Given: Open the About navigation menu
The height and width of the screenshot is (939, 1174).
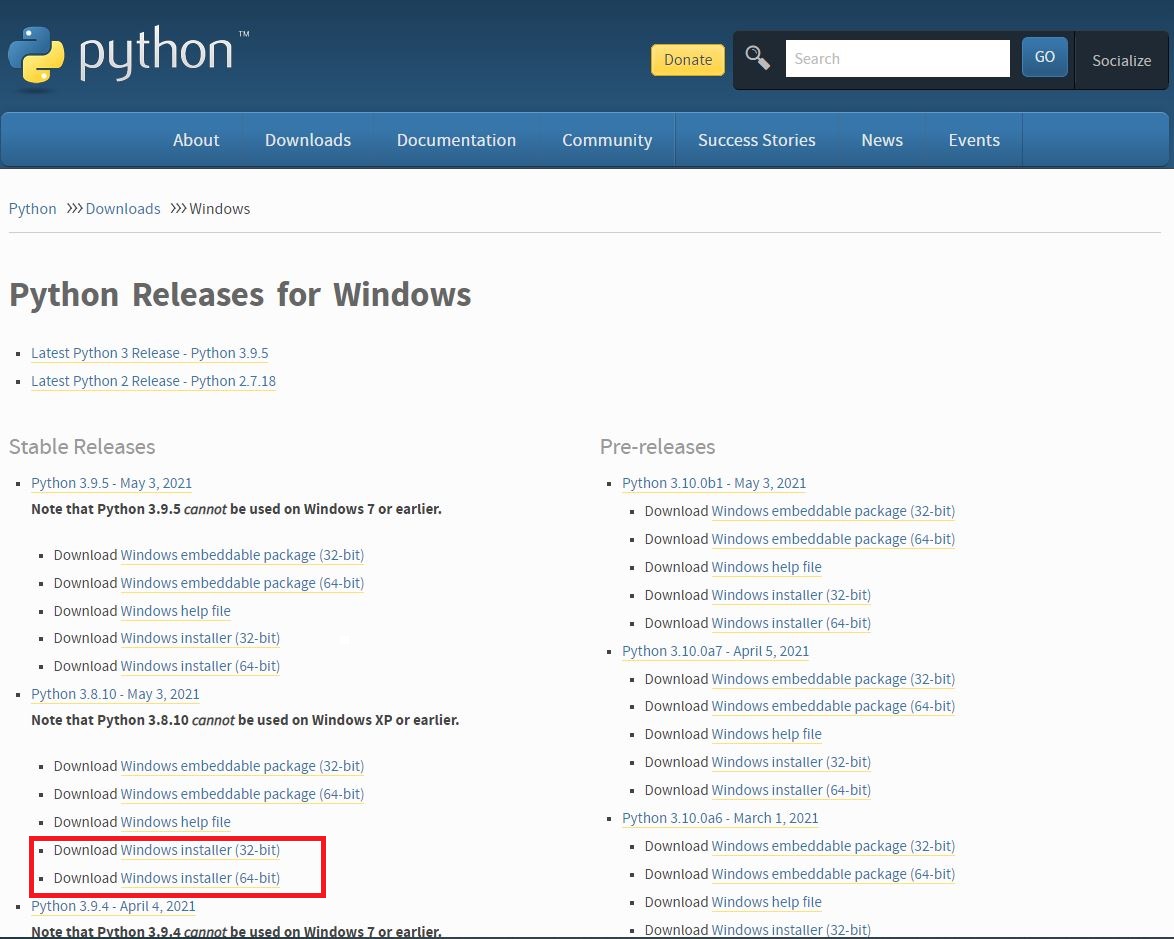Looking at the screenshot, I should (x=196, y=140).
